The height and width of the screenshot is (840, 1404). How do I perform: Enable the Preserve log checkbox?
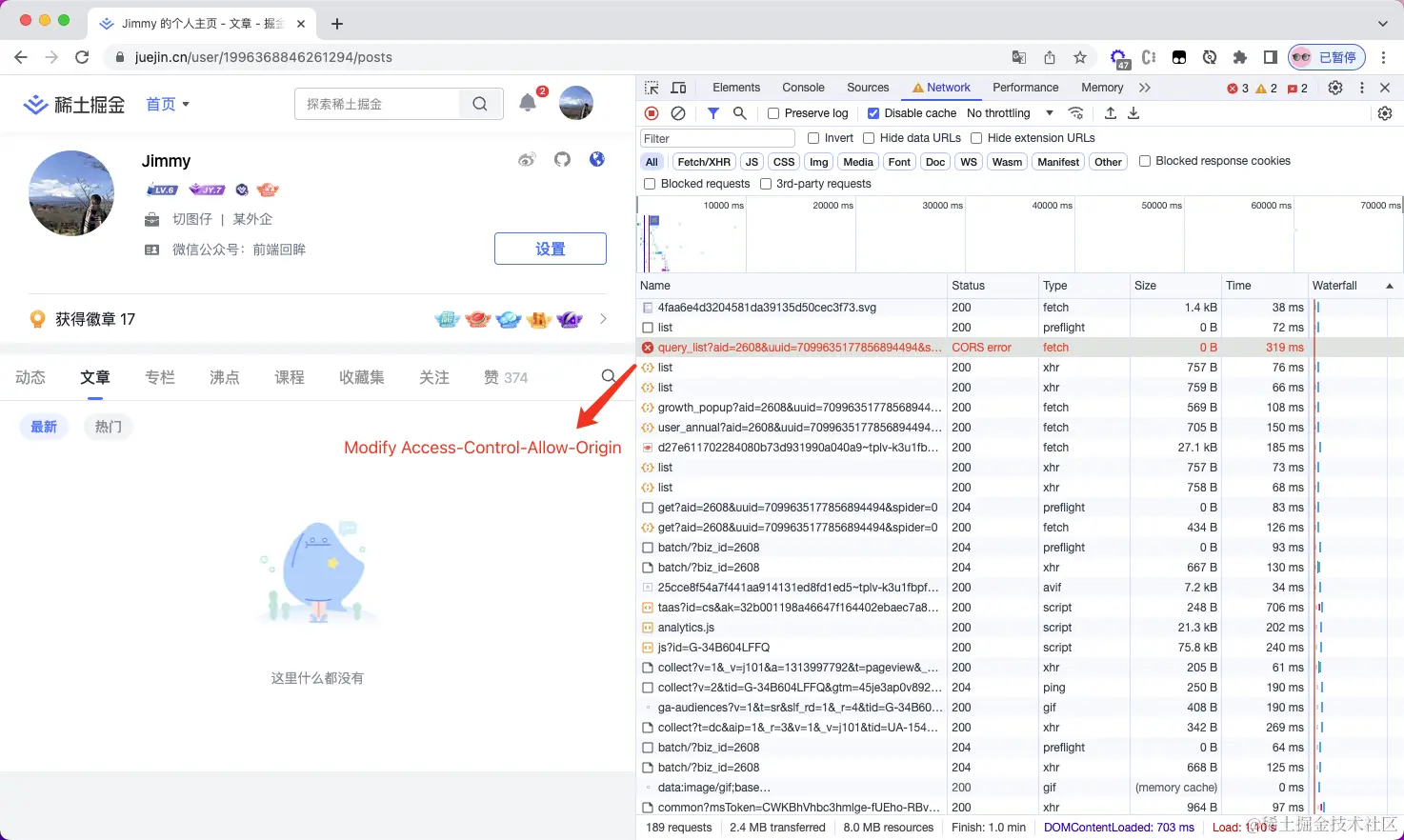[x=773, y=113]
